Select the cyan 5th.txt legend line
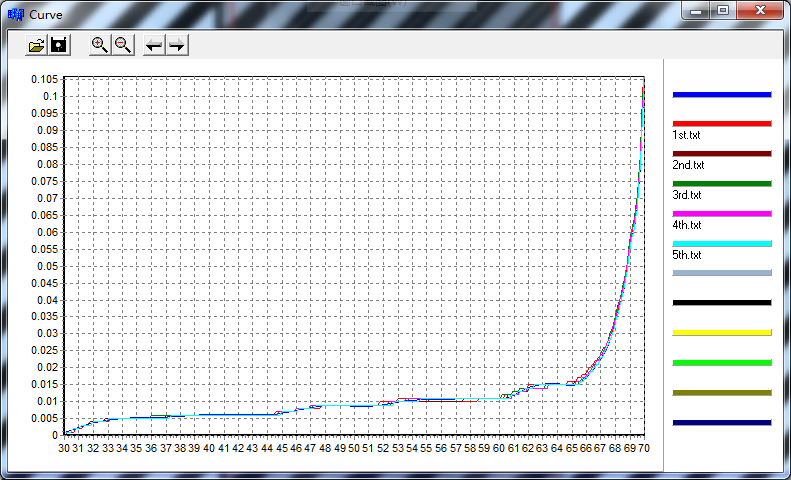 [721, 243]
